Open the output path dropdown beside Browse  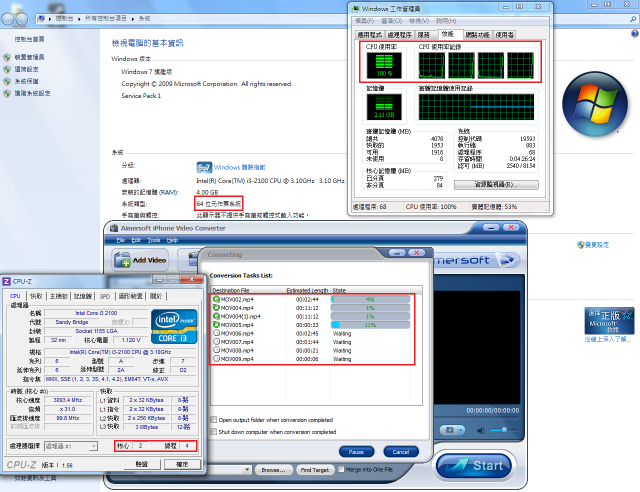click(247, 470)
